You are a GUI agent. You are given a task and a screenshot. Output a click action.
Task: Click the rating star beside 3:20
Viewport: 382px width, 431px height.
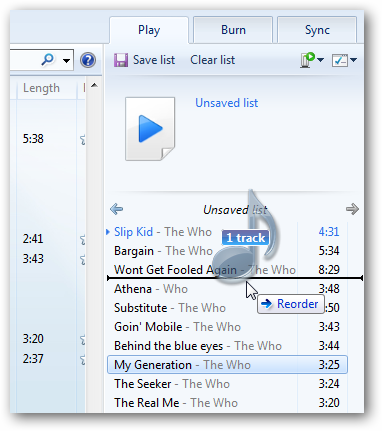pos(83,339)
